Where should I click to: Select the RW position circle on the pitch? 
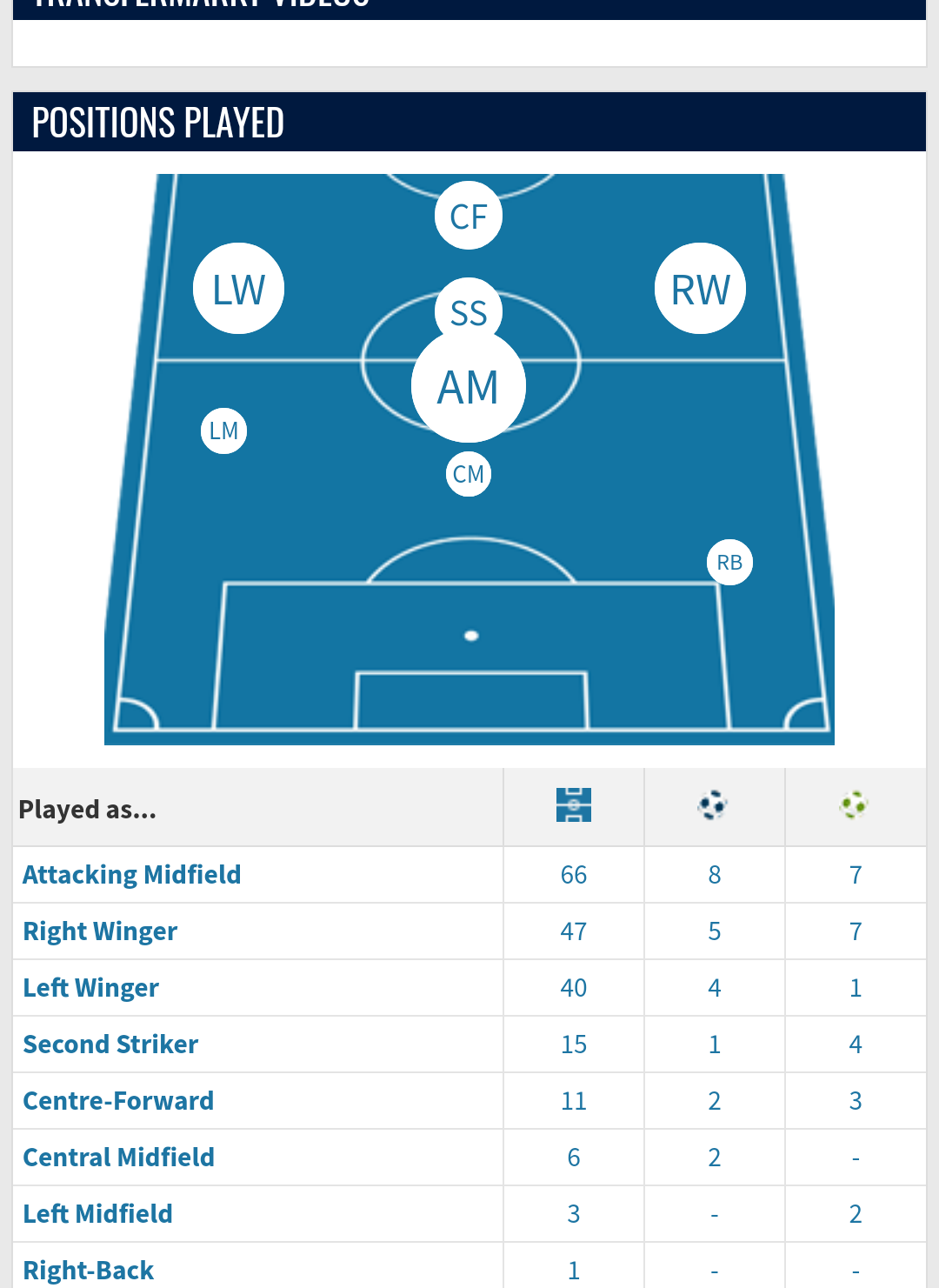click(x=700, y=289)
